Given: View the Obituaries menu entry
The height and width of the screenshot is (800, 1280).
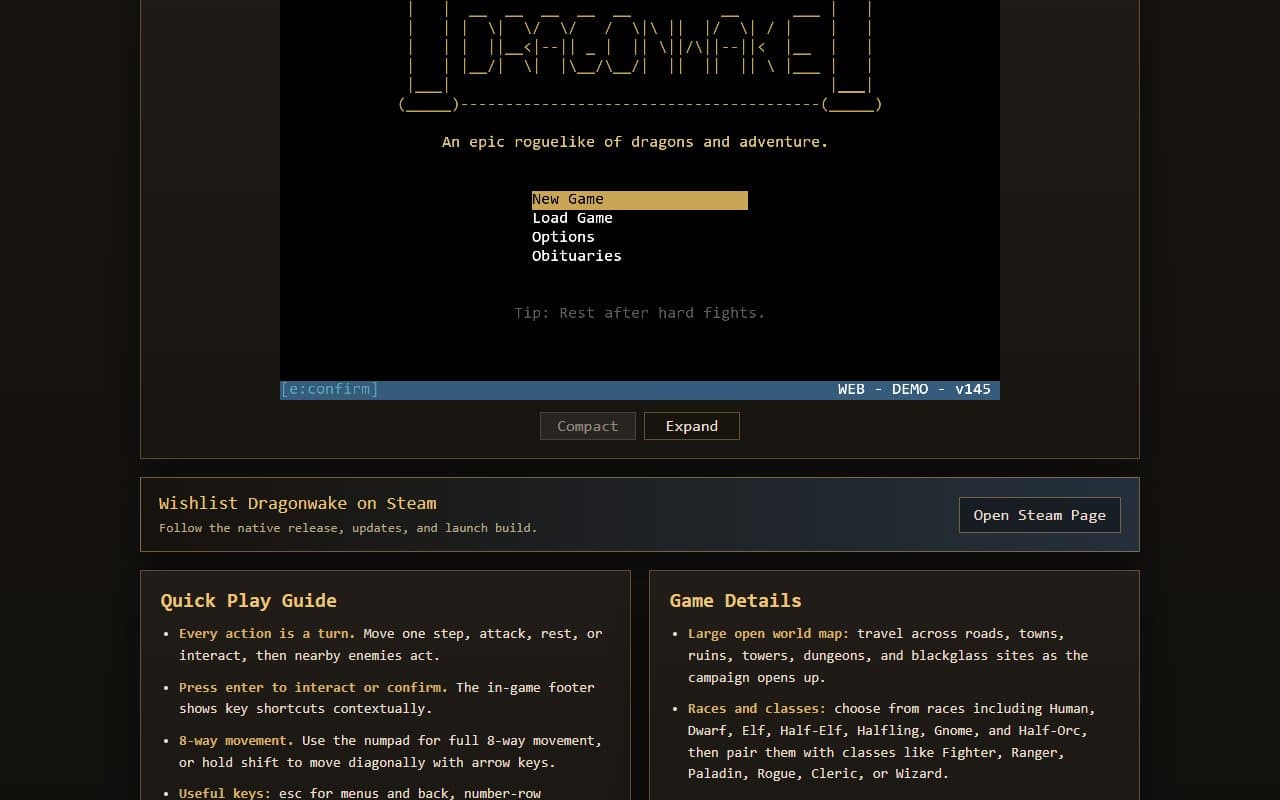Looking at the screenshot, I should (x=576, y=256).
